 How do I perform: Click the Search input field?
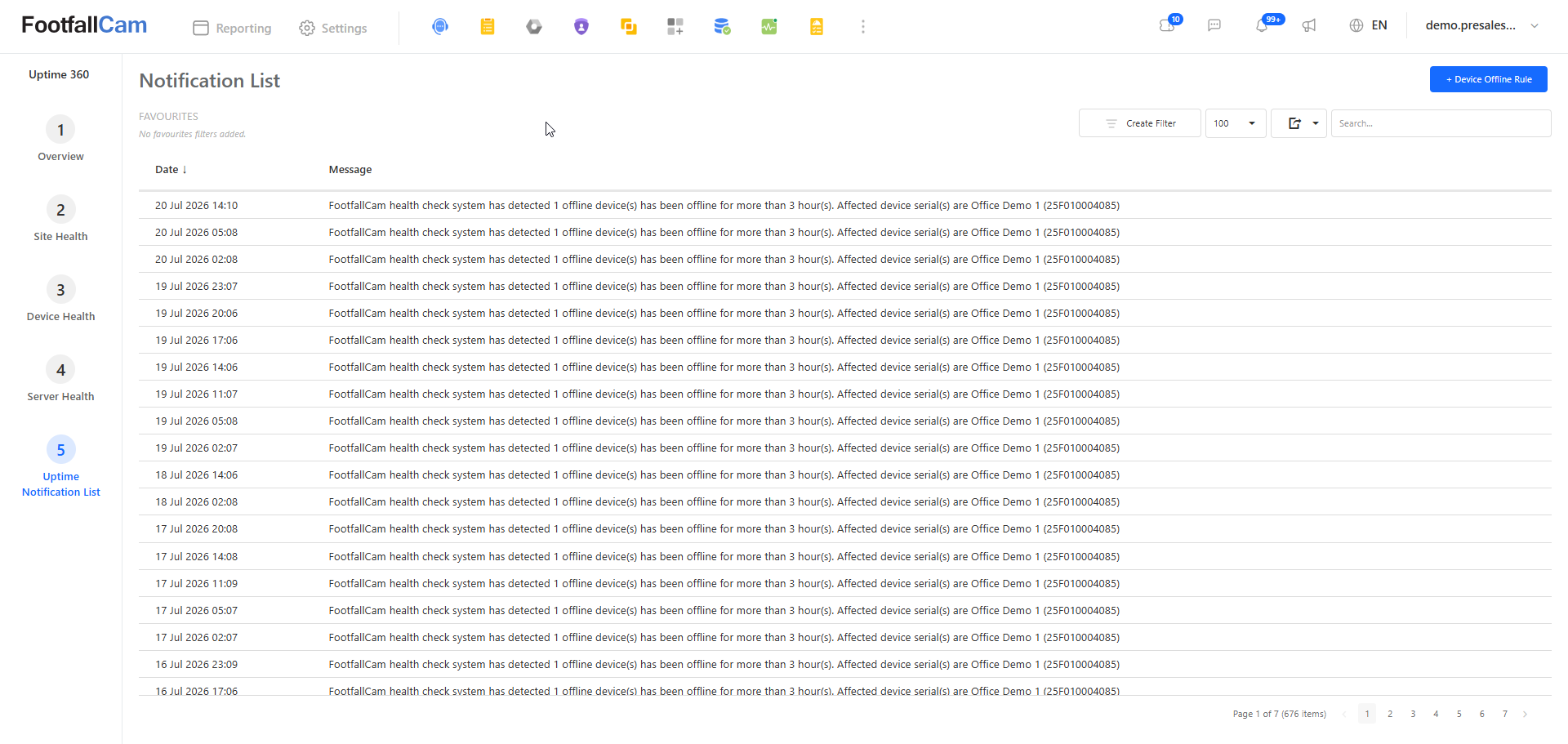(x=1441, y=123)
